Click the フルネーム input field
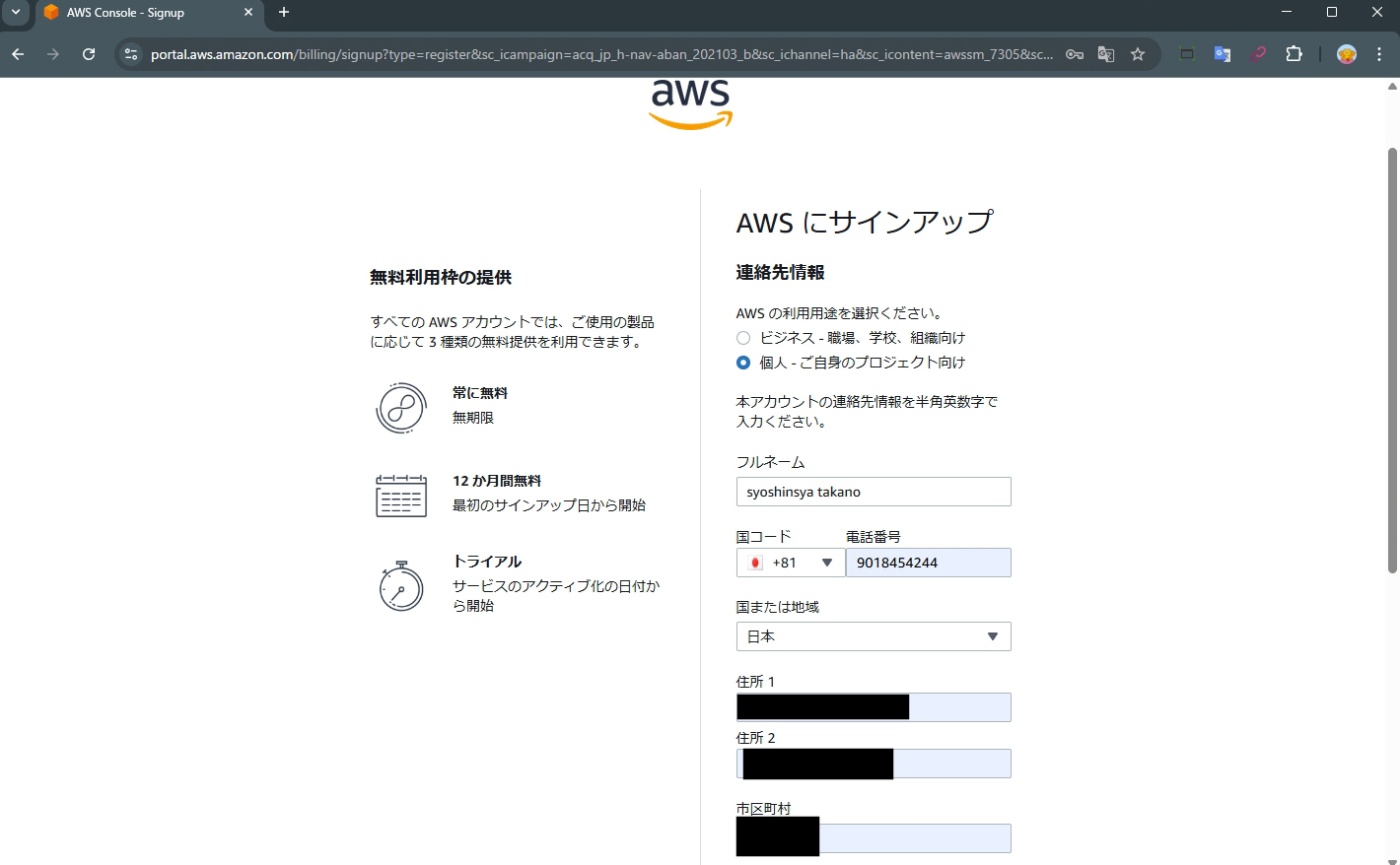This screenshot has width=1400, height=865. pyautogui.click(x=873, y=492)
